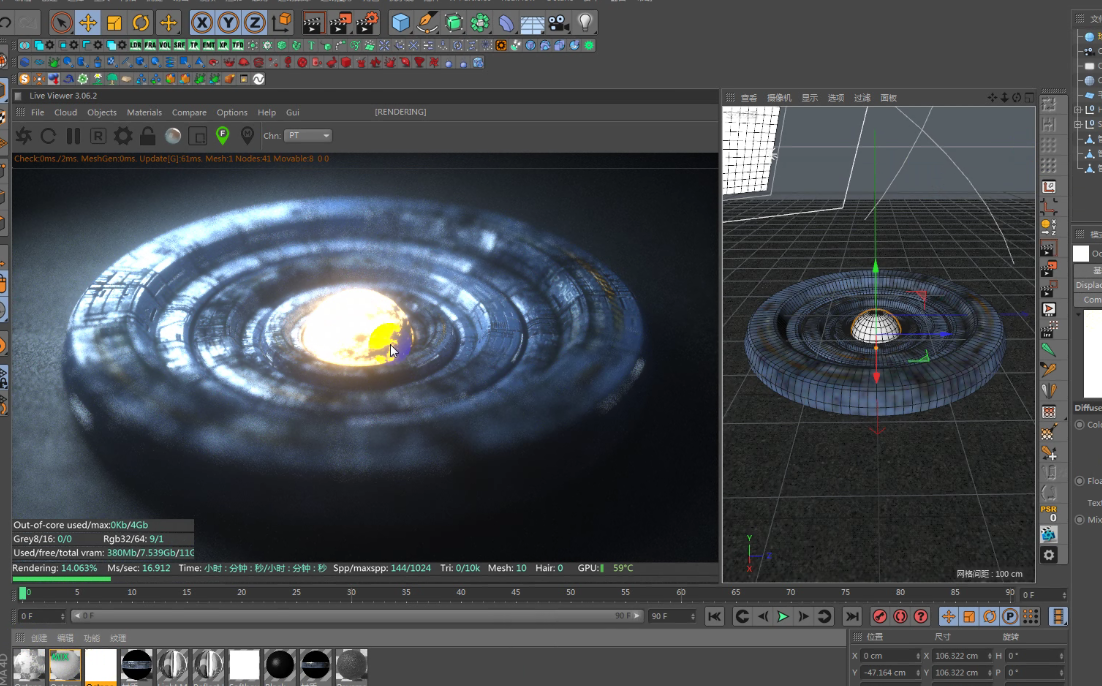Image resolution: width=1102 pixels, height=686 pixels.
Task: Select the material picker pin tool
Action: pyautogui.click(x=249, y=136)
